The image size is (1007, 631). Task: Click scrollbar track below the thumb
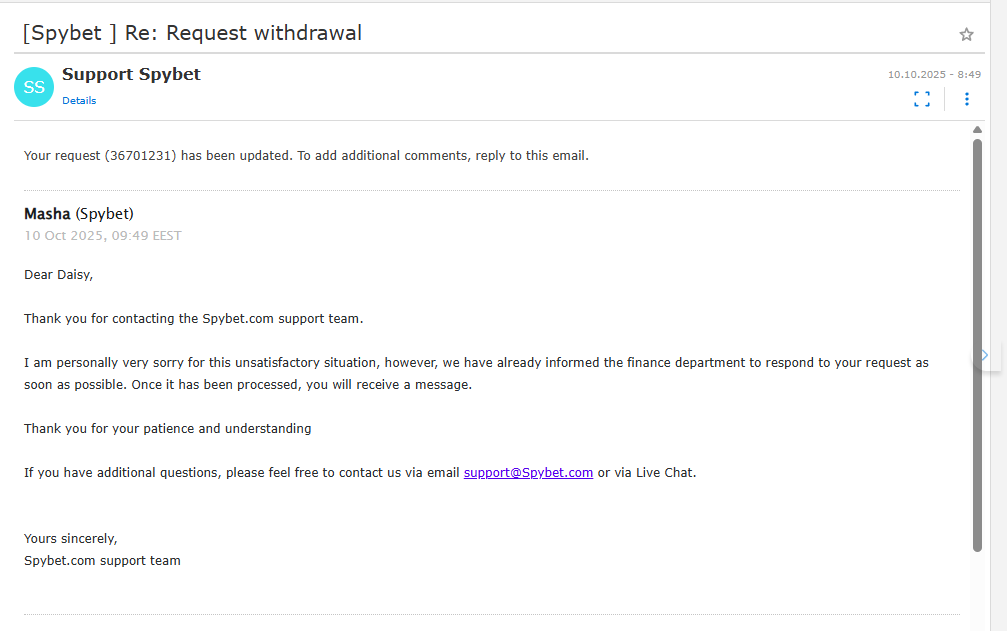point(977,590)
